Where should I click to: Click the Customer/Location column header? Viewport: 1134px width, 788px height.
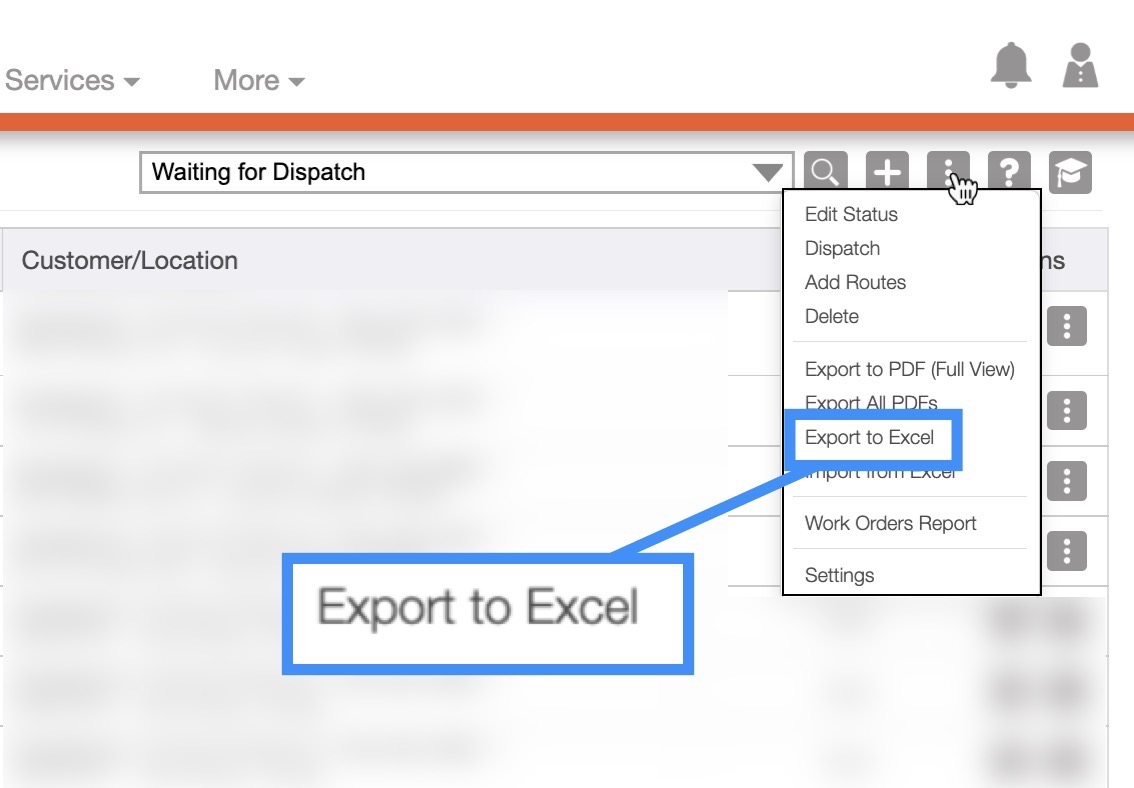point(130,260)
